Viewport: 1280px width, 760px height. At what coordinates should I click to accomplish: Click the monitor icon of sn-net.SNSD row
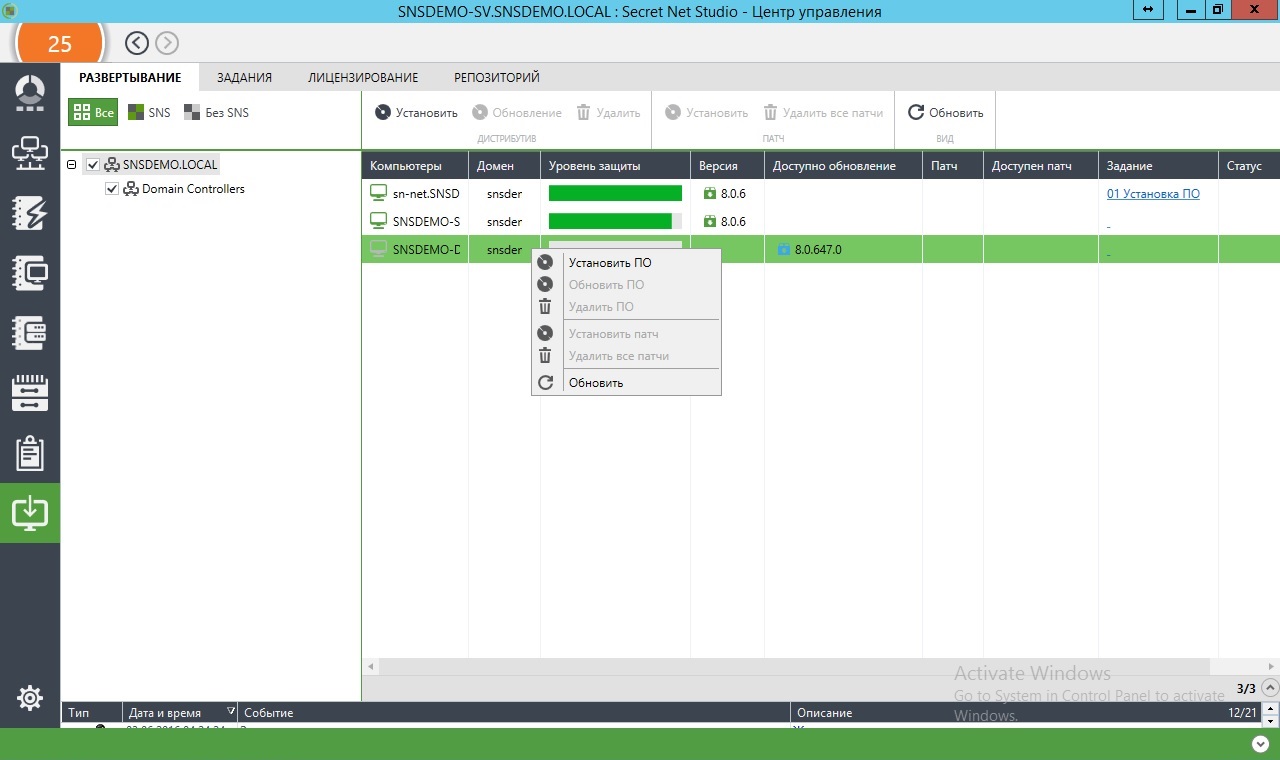pyautogui.click(x=378, y=193)
